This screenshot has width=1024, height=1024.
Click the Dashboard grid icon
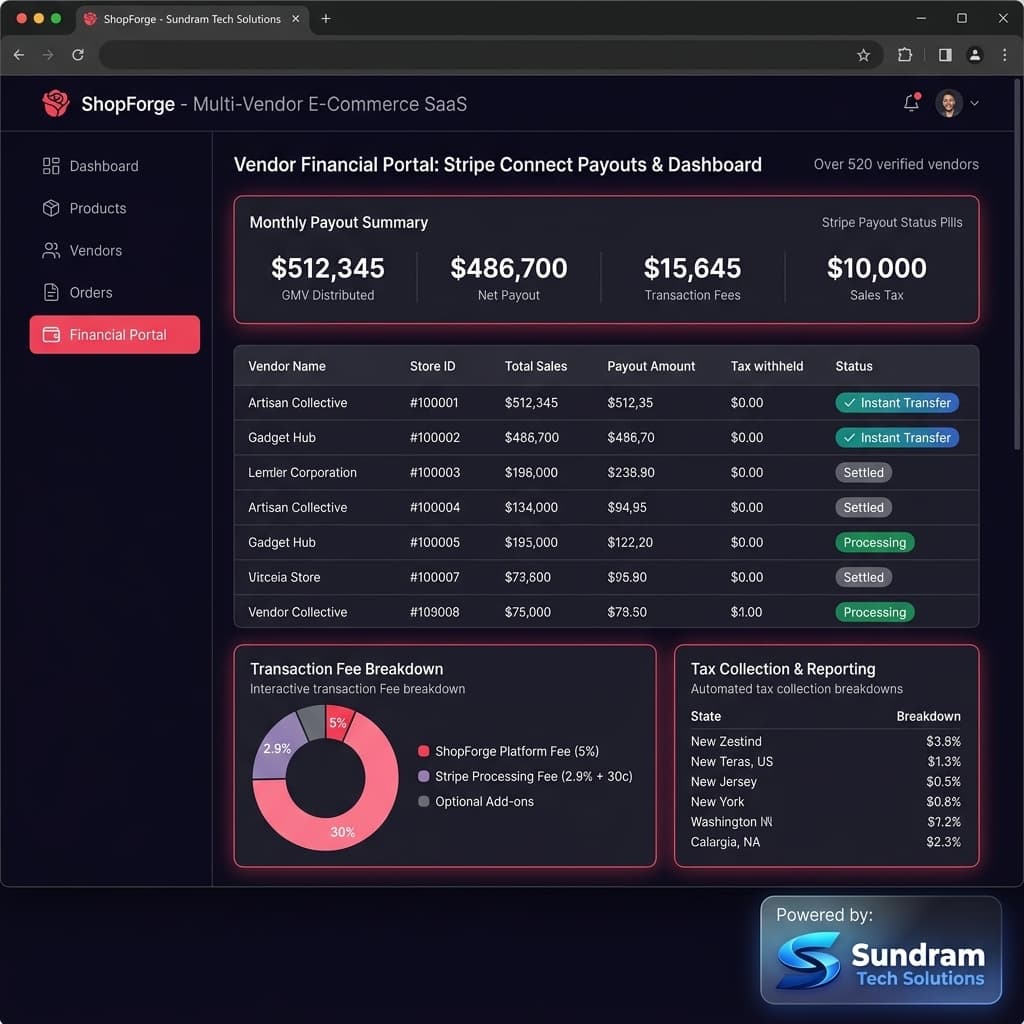[51, 166]
